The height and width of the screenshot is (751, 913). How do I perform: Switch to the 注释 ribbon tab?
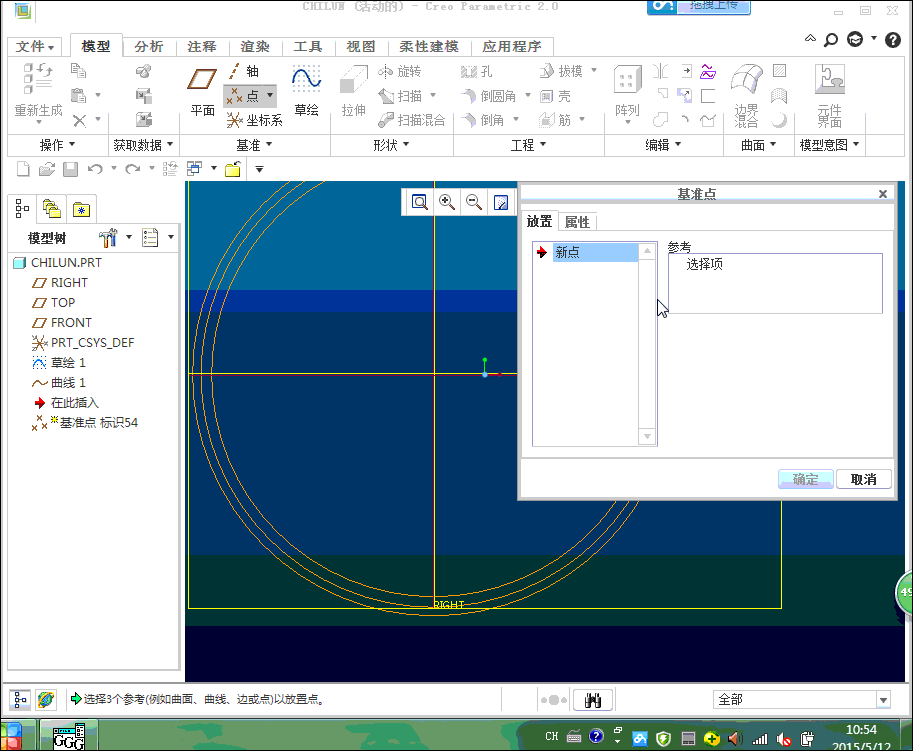tap(202, 47)
